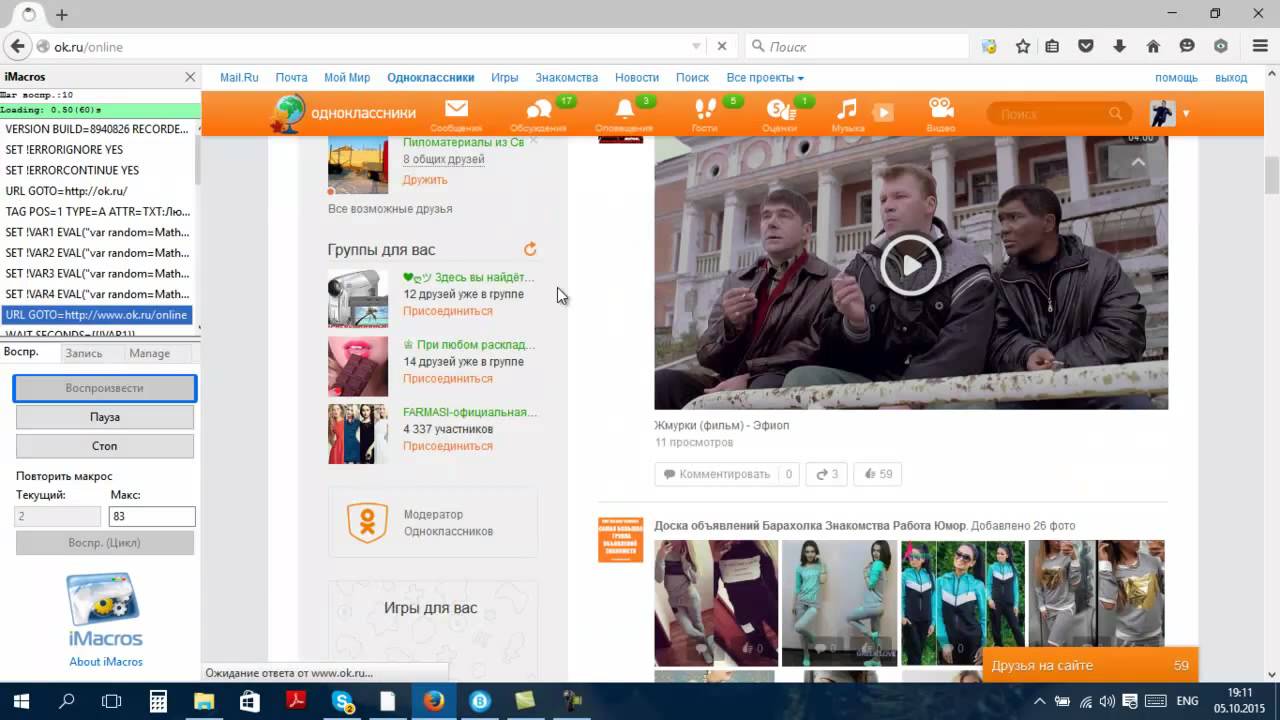Open Музыка music note icon
The height and width of the screenshot is (720, 1280).
point(847,115)
